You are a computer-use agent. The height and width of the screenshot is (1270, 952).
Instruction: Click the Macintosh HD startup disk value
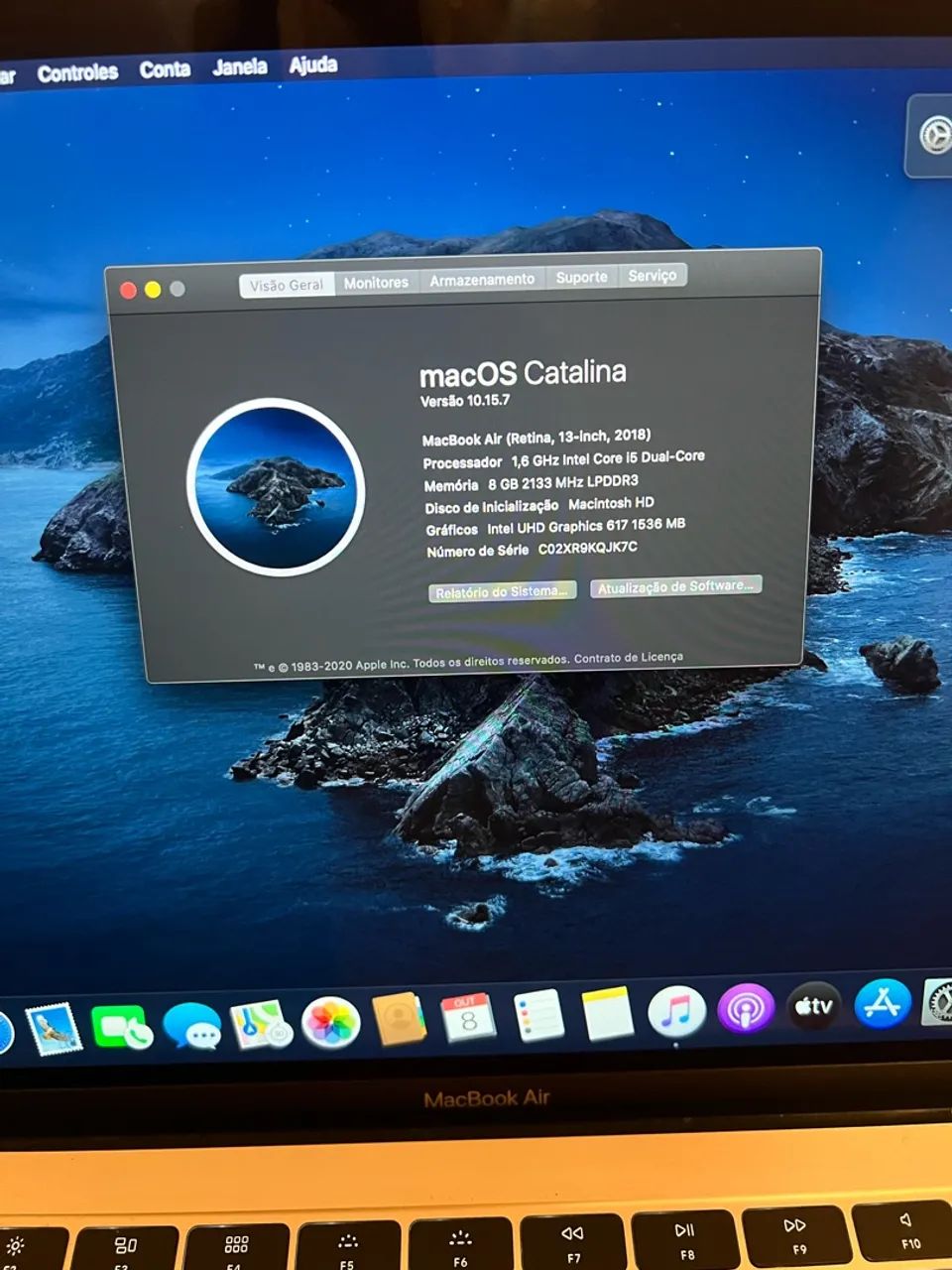click(611, 504)
